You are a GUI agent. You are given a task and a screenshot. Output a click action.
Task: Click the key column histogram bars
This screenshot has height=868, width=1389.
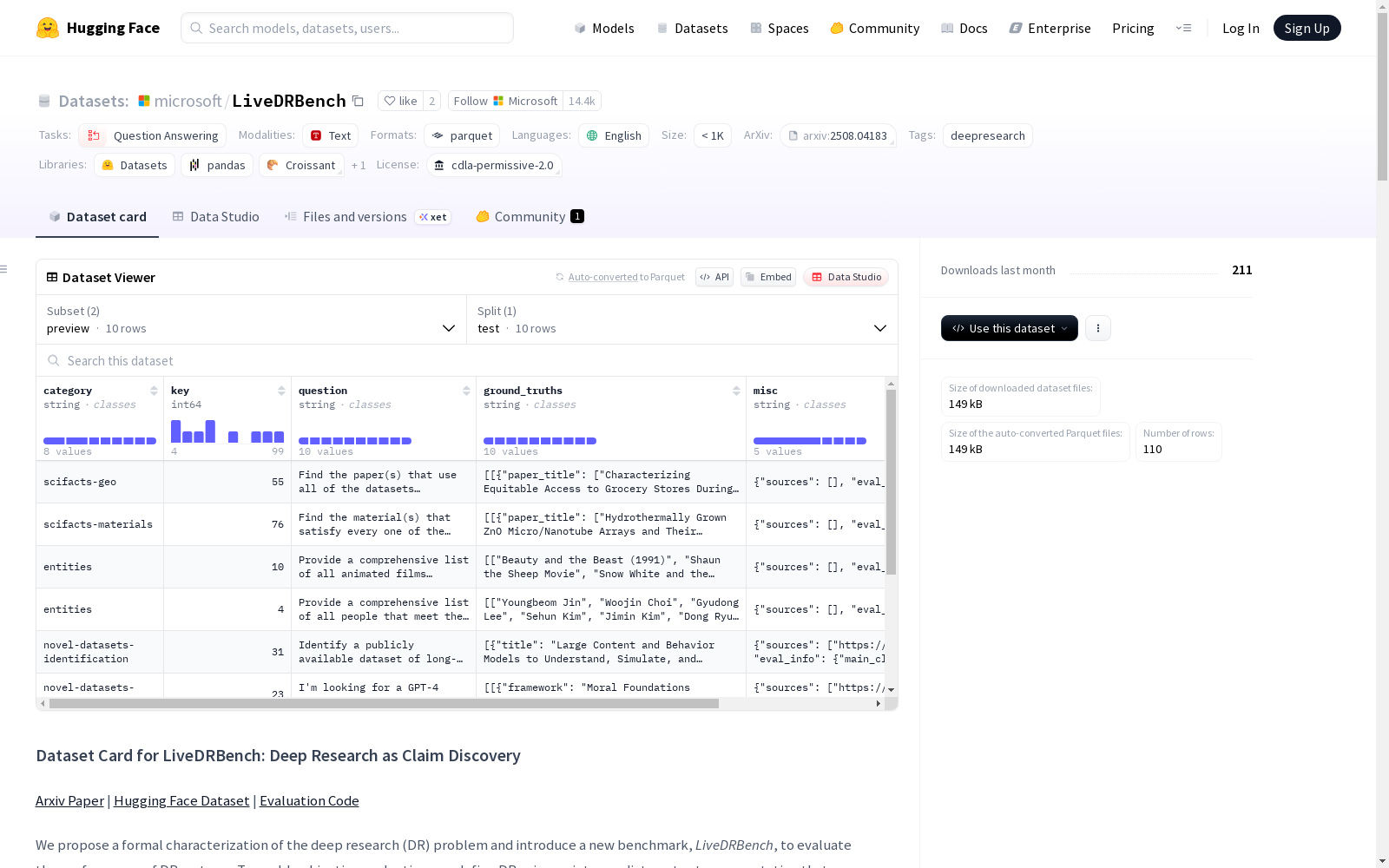click(227, 431)
